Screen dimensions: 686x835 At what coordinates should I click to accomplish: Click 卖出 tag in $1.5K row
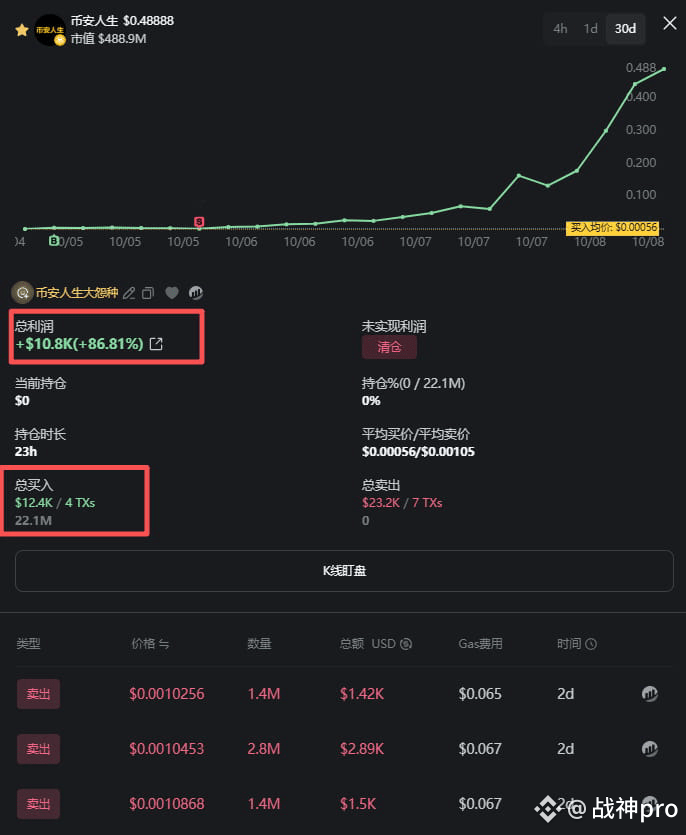coord(38,804)
